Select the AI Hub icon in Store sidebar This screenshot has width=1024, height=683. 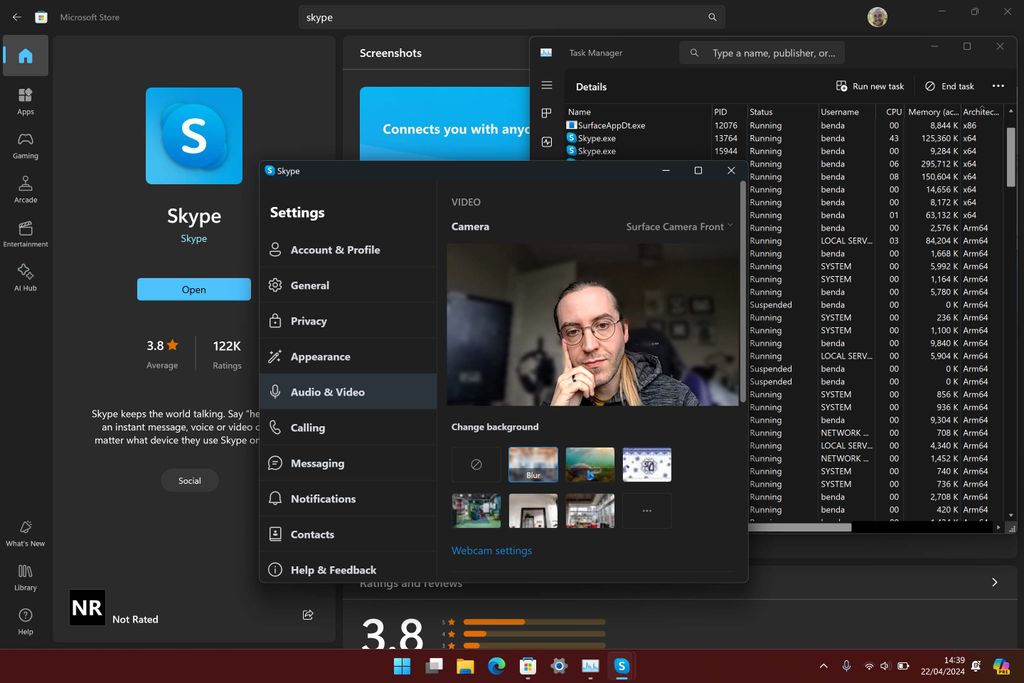tap(24, 275)
